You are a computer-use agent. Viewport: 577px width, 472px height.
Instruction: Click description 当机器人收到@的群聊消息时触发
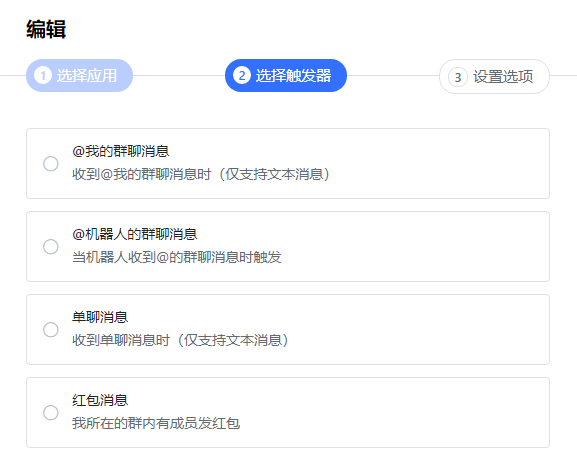[x=177, y=257]
